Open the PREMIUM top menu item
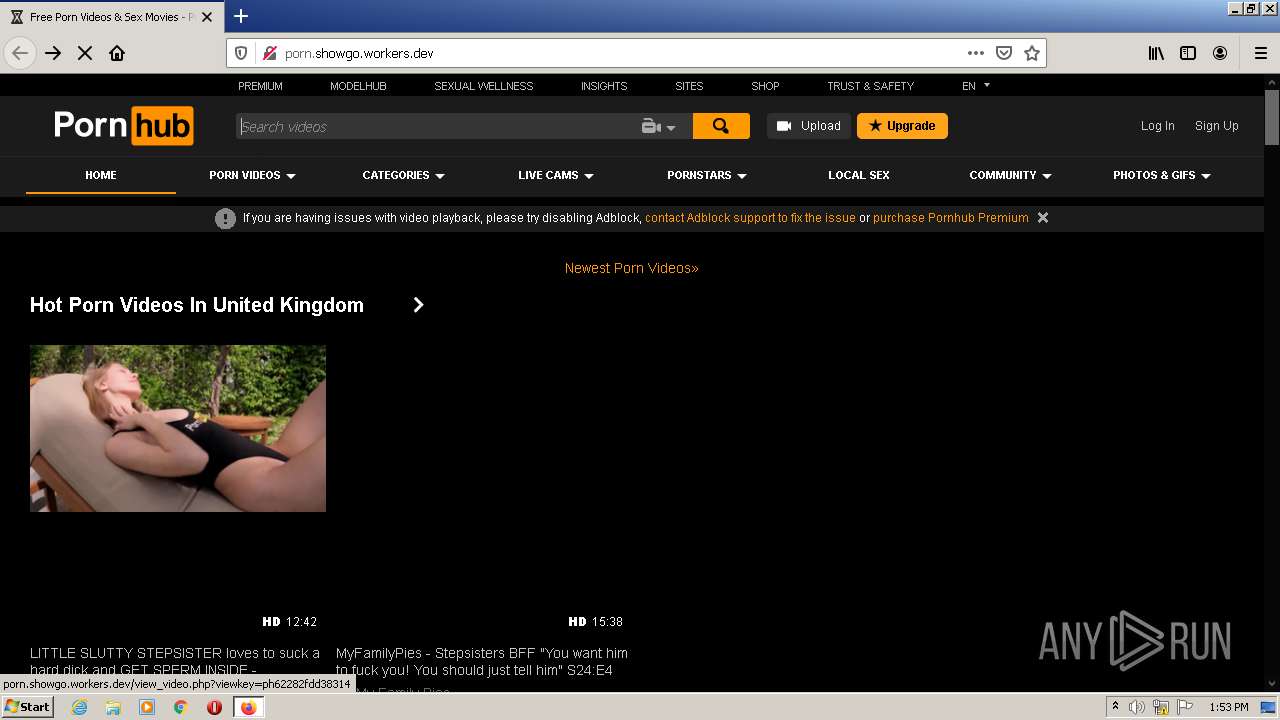This screenshot has height=720, width=1280. pos(260,86)
